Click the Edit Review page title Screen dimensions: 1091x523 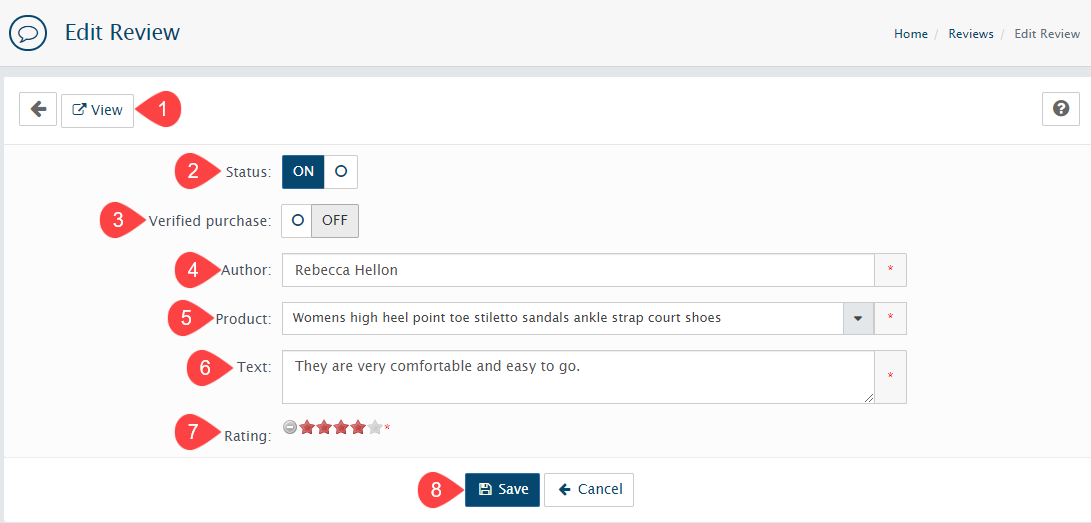pyautogui.click(x=122, y=32)
